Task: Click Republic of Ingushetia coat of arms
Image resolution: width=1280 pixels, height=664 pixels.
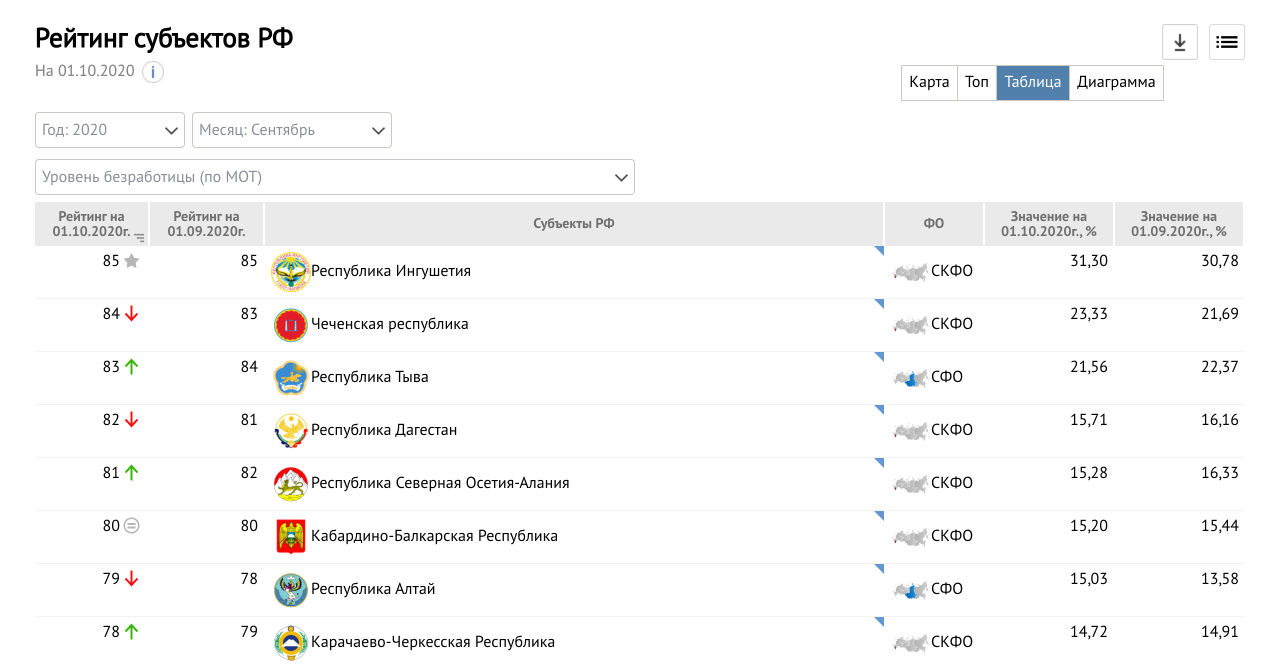Action: (x=291, y=272)
